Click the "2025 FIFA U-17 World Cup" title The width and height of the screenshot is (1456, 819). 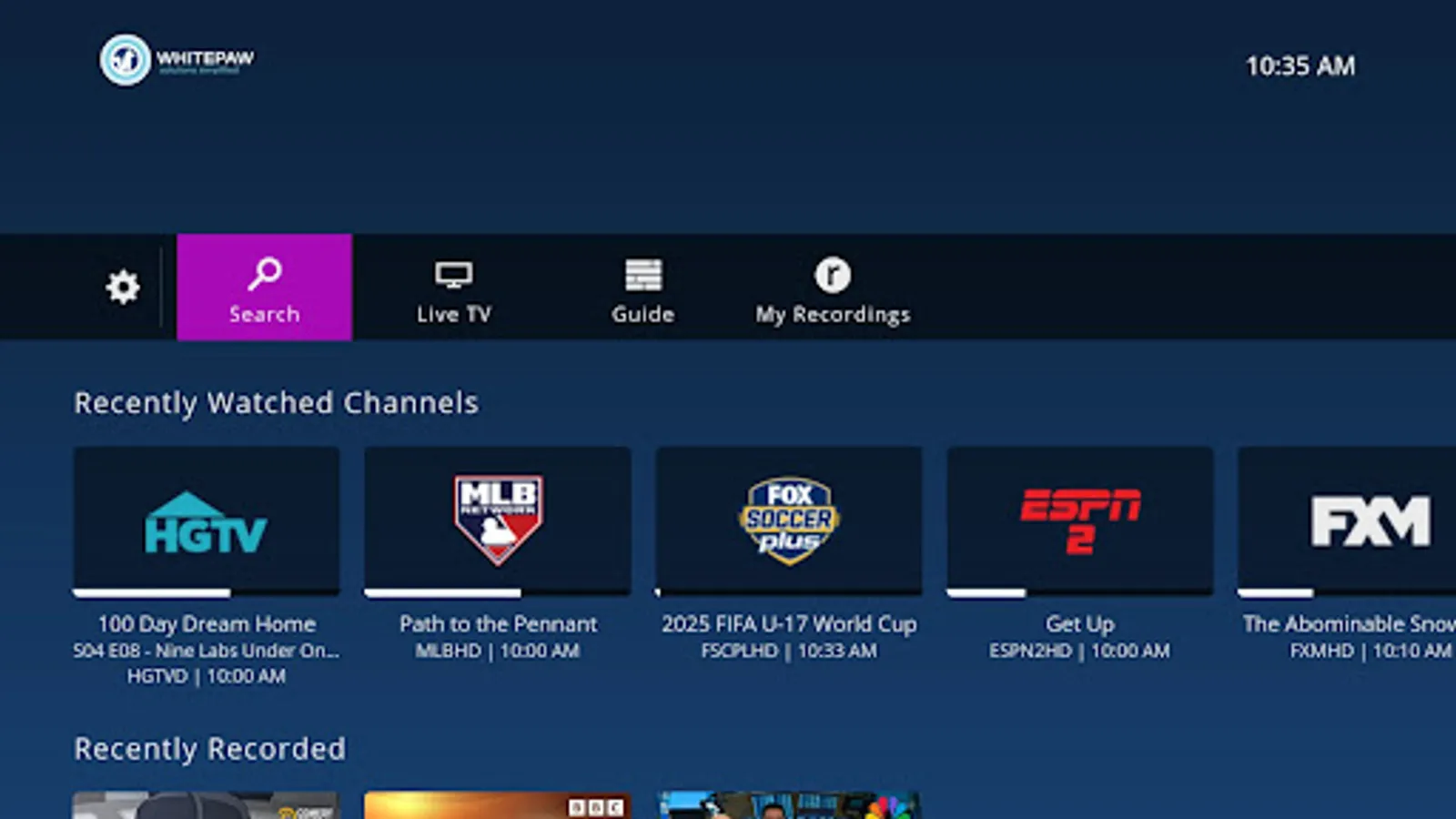tap(789, 624)
